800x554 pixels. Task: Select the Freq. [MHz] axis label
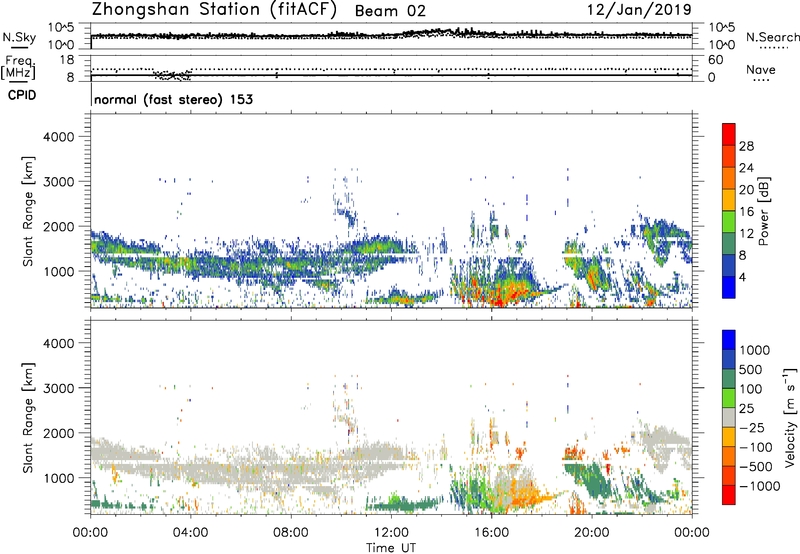click(x=18, y=67)
